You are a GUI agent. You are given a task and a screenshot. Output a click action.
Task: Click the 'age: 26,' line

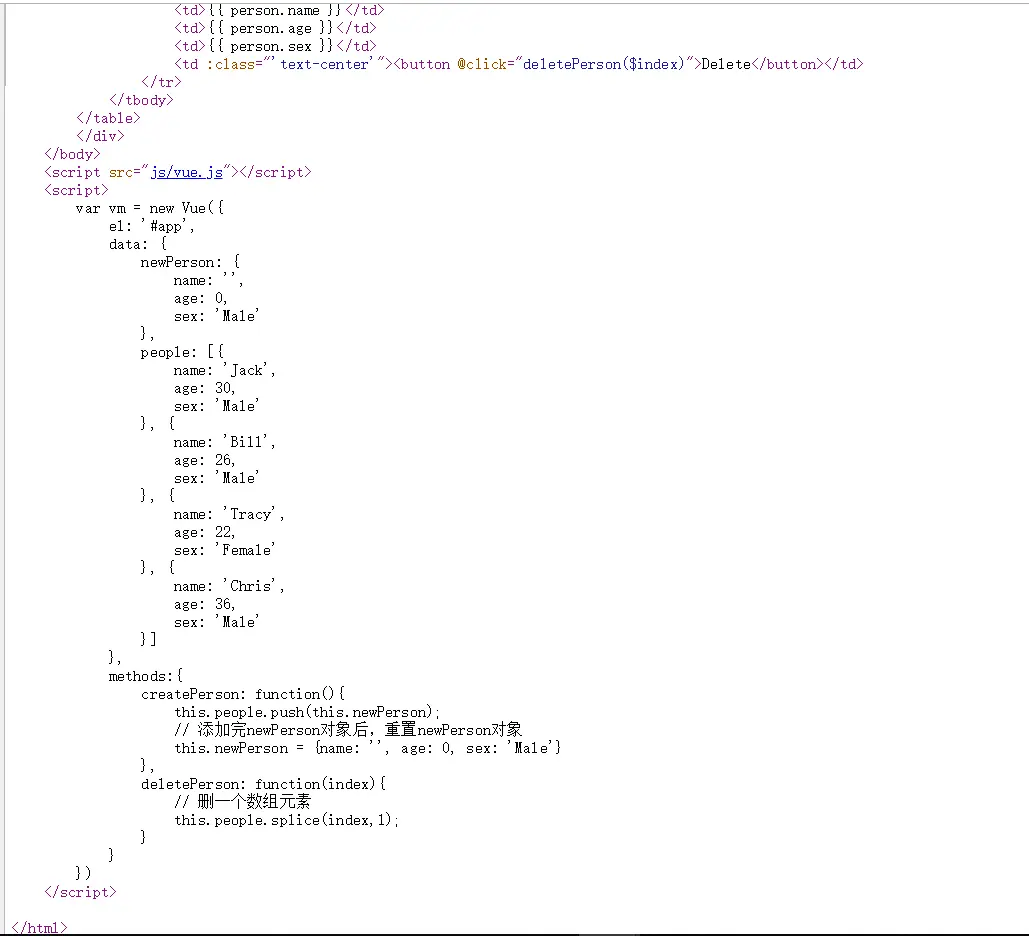pos(204,460)
